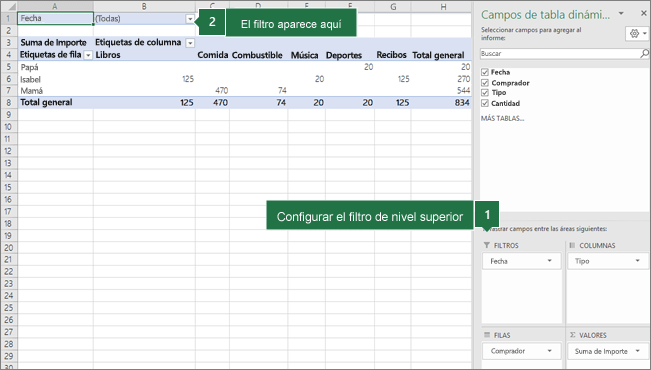The image size is (651, 370).
Task: Click the FILAS area heading
Action: (497, 335)
